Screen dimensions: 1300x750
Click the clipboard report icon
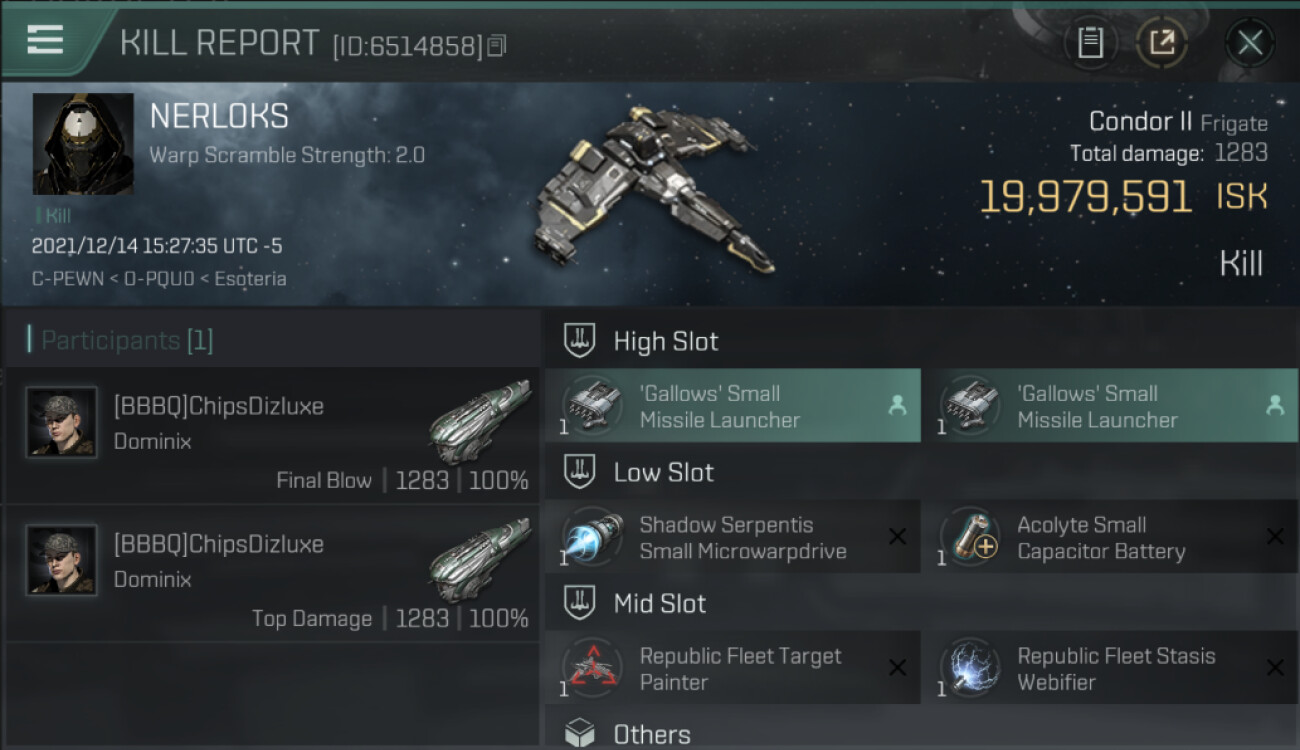click(x=1090, y=43)
